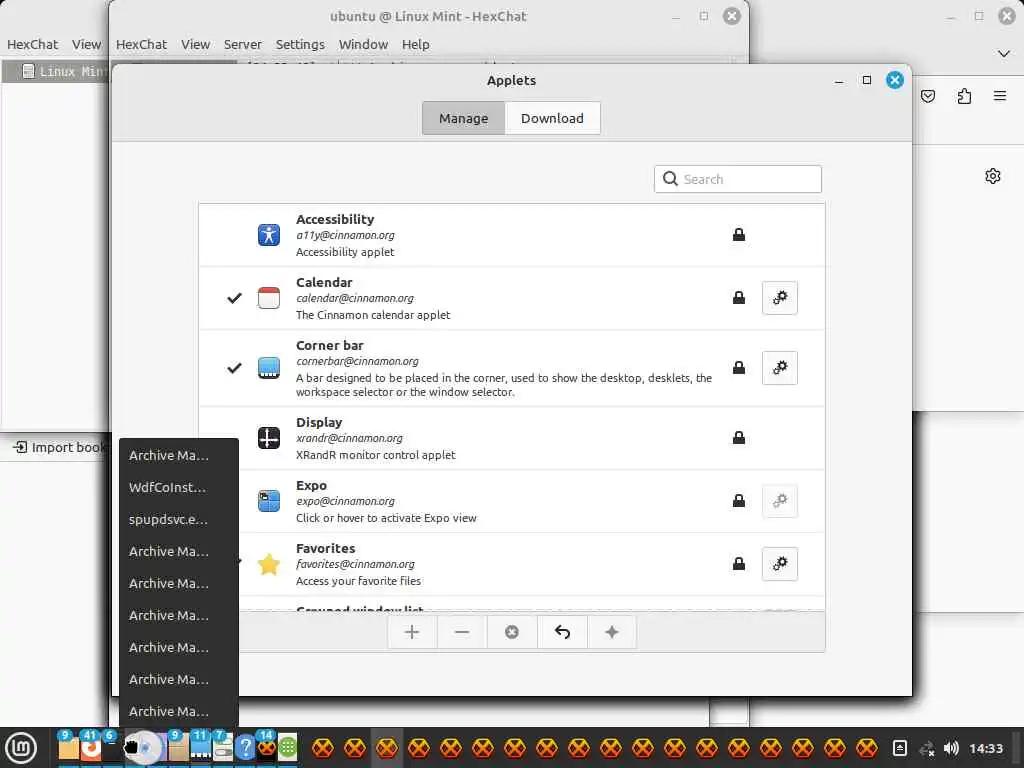Select spupdsvc.e... in the window list popup

pyautogui.click(x=178, y=519)
